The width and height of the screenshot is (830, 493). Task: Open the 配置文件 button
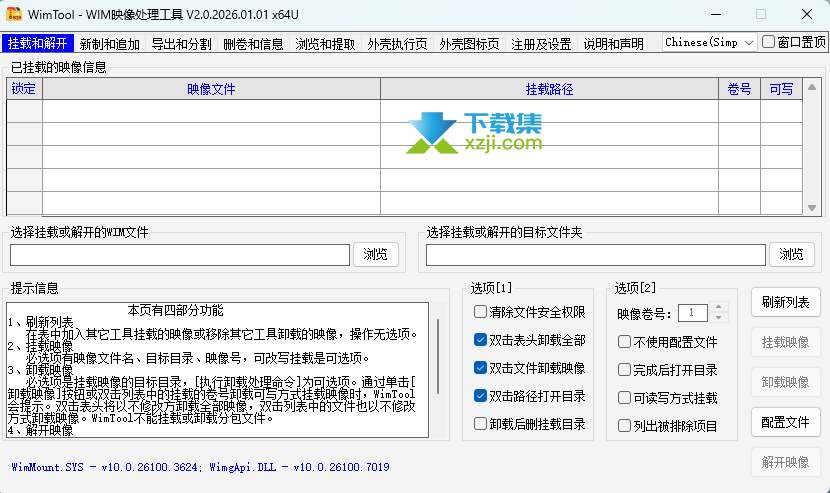(785, 422)
